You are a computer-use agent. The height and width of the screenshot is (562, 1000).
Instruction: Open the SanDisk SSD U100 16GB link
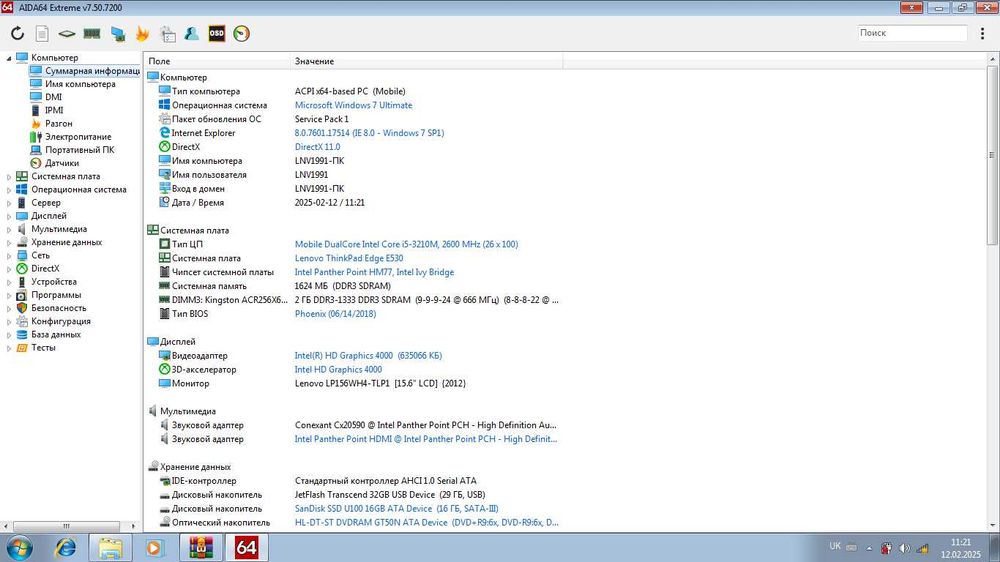[397, 508]
